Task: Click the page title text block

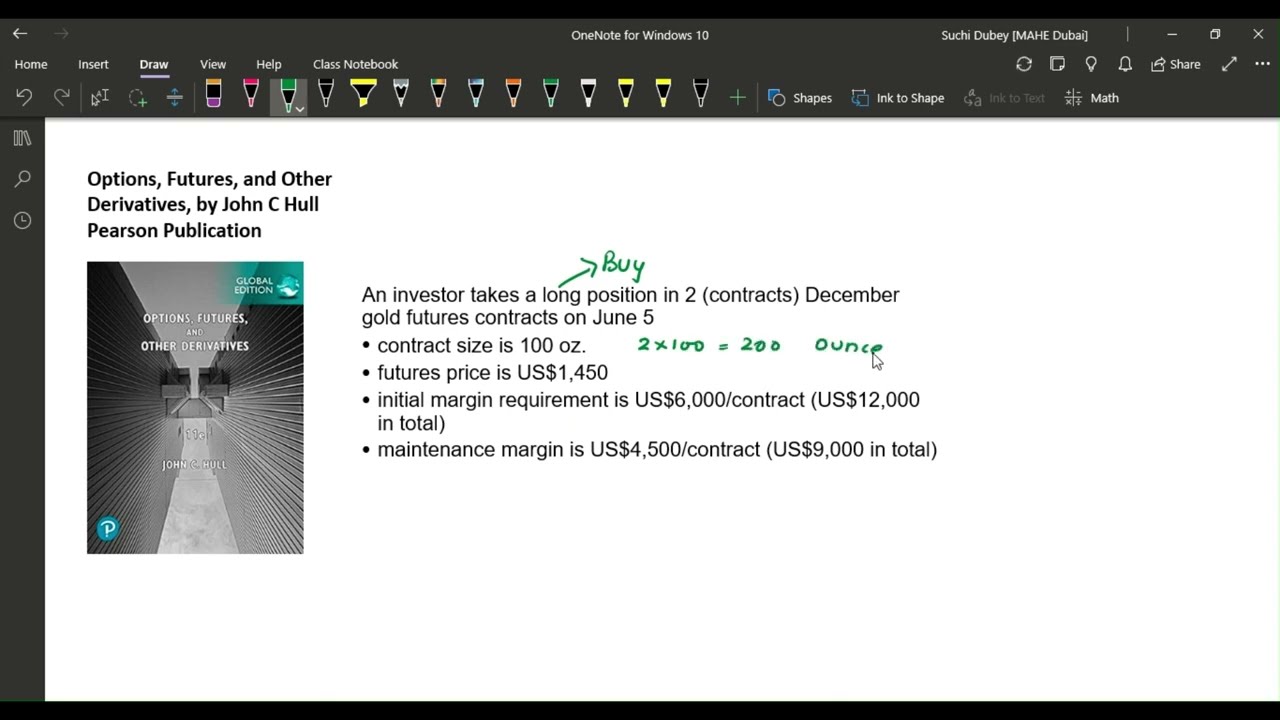Action: point(210,204)
